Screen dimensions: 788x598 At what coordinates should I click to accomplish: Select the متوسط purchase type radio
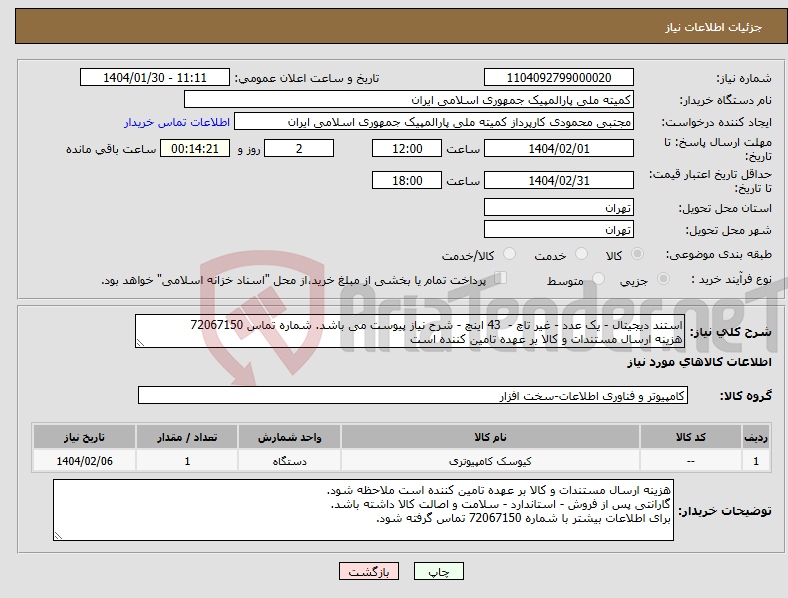click(x=598, y=278)
